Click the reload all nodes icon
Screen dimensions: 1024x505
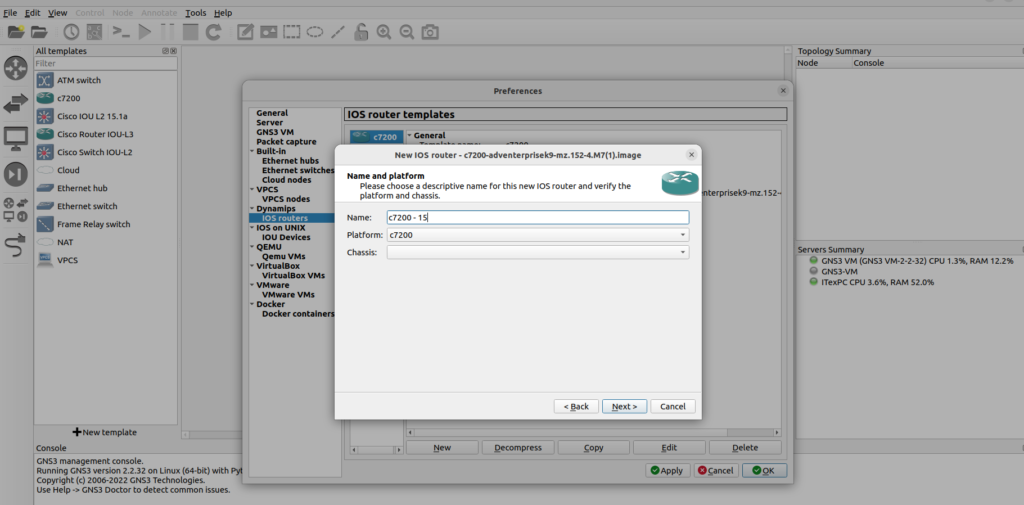(x=213, y=32)
